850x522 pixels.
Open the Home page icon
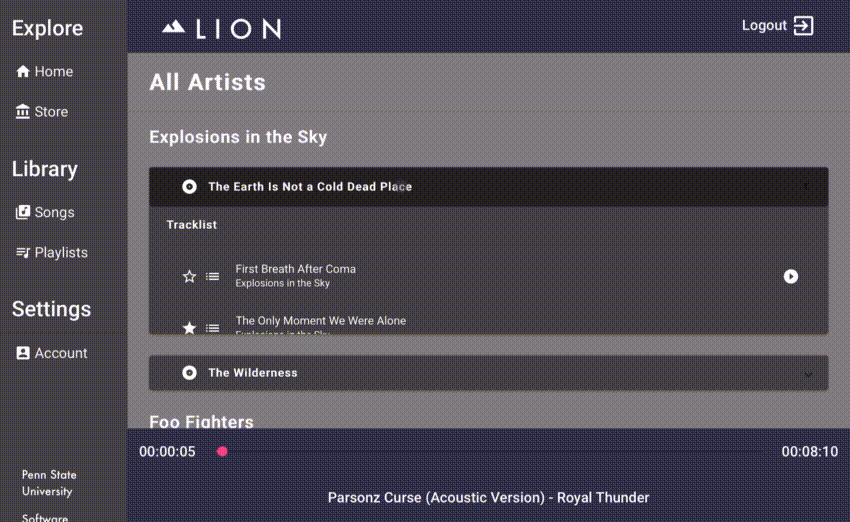[x=23, y=72]
